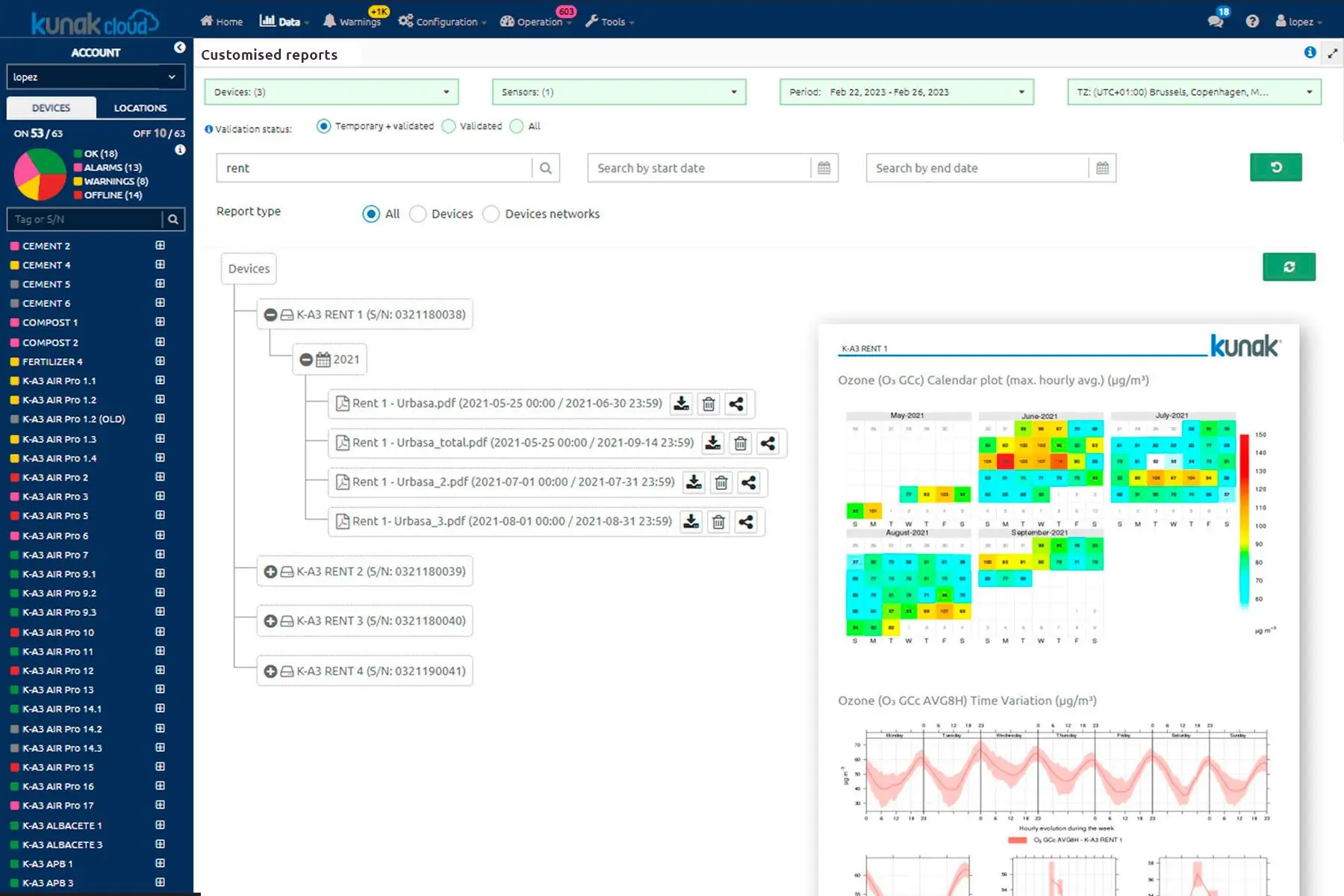Download the Rent 1 - Urbasa.pdf report

[x=681, y=404]
